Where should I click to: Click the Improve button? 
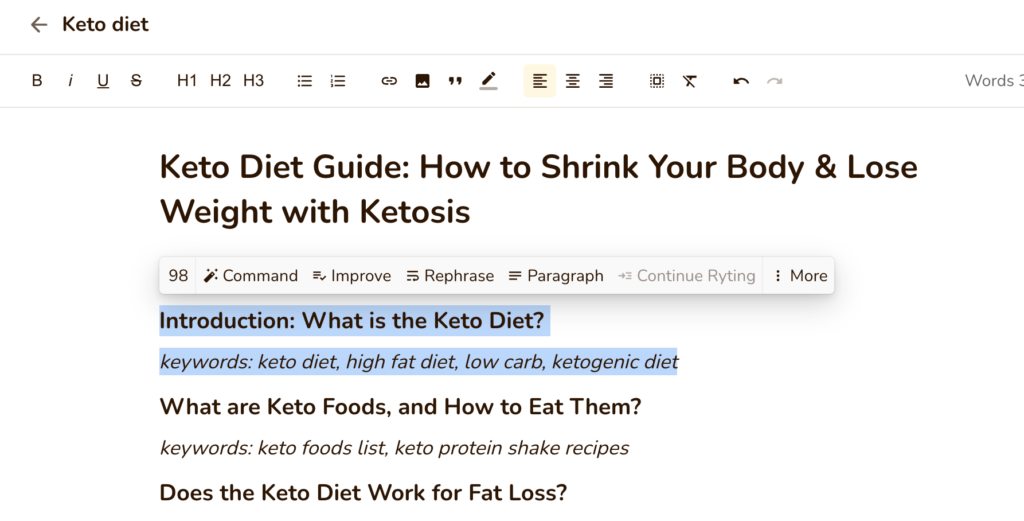(352, 276)
